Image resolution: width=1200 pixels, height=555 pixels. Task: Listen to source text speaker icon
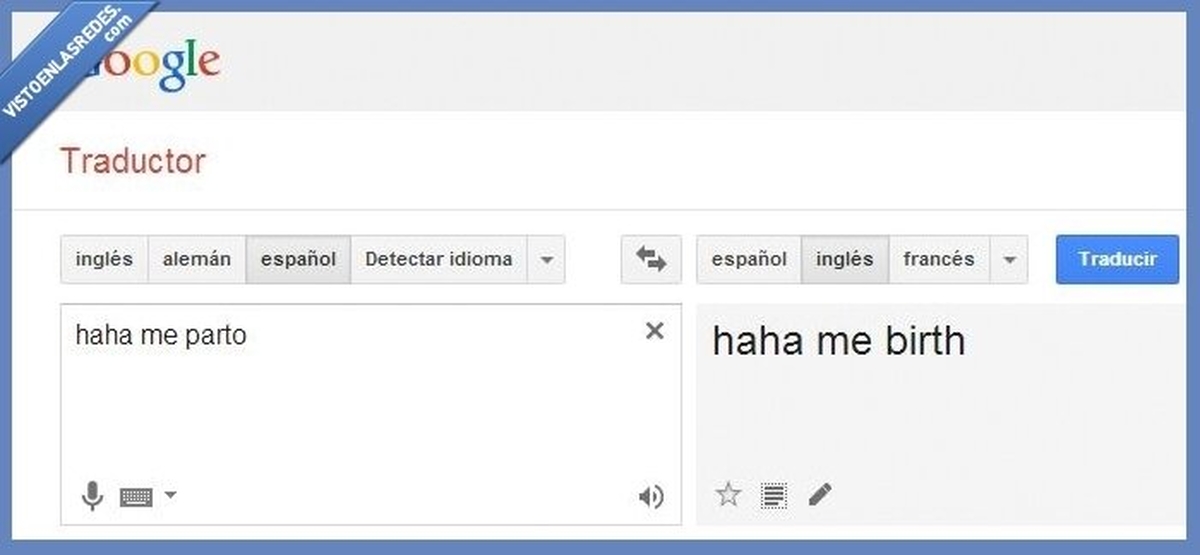pos(651,496)
